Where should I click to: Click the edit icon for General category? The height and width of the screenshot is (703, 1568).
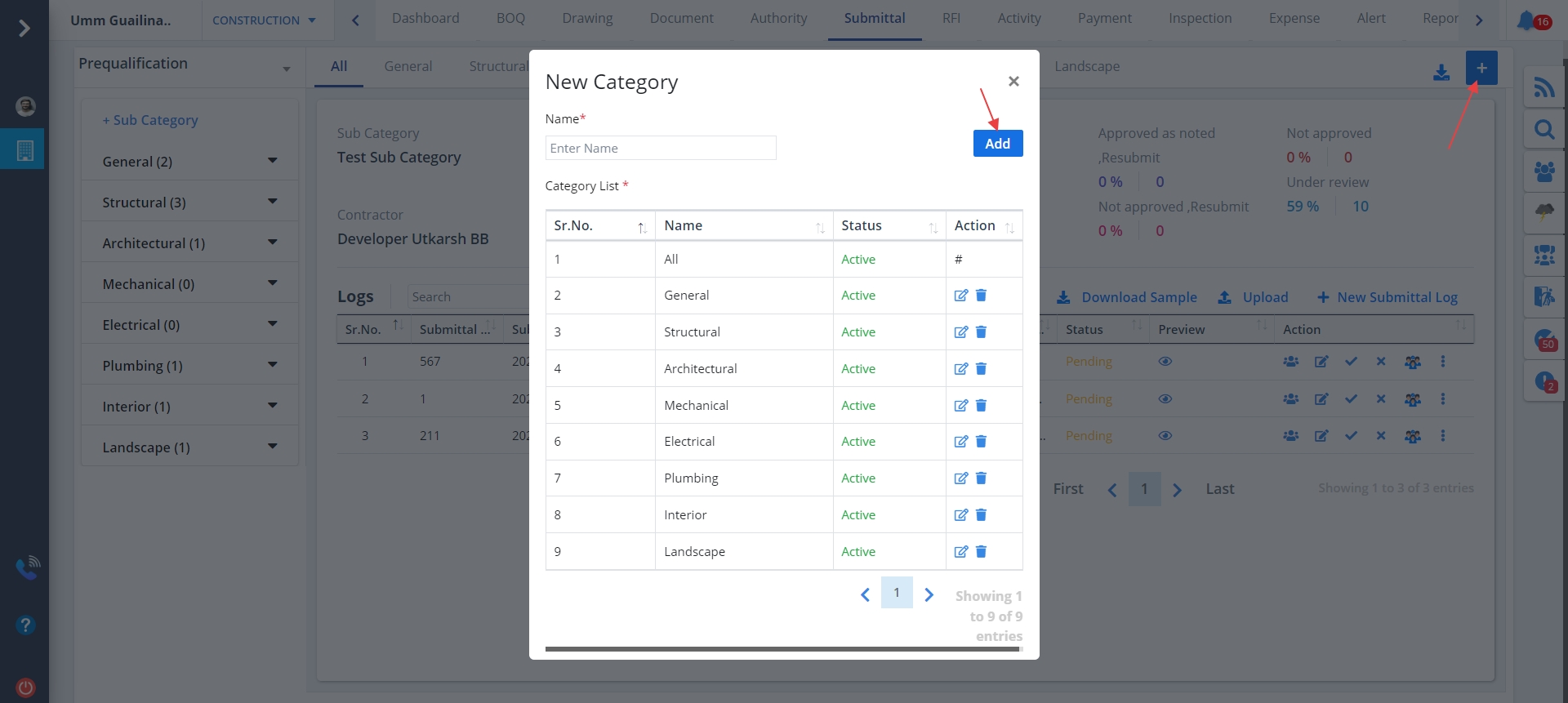(960, 296)
